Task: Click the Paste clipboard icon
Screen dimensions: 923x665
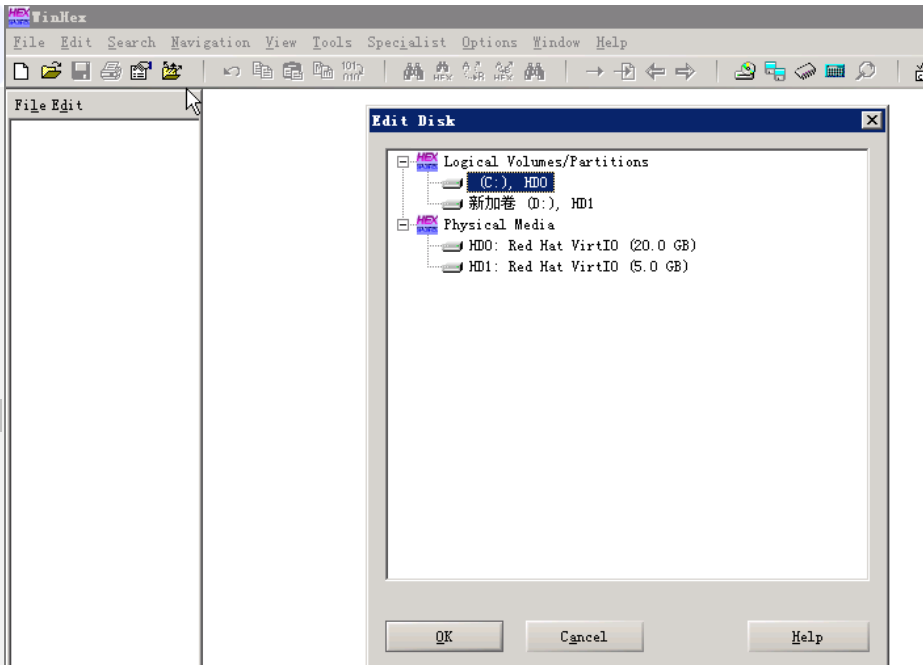Action: pos(293,71)
